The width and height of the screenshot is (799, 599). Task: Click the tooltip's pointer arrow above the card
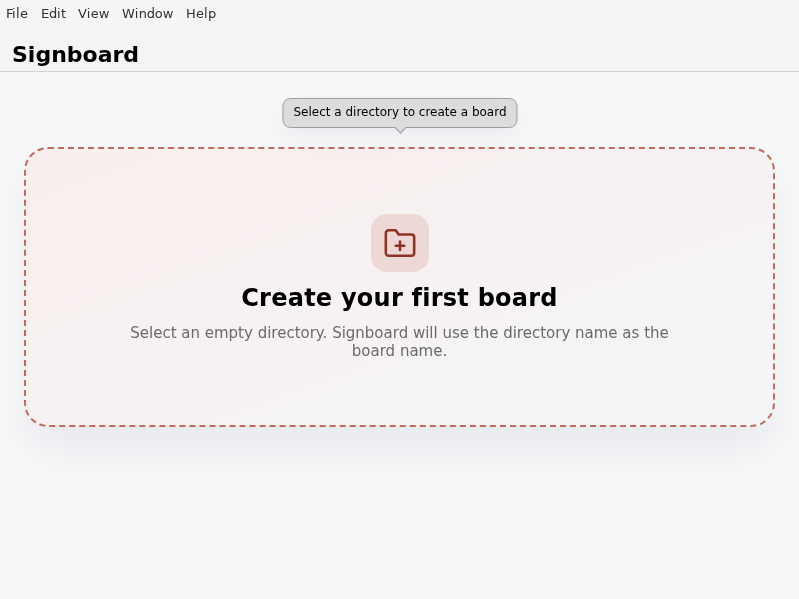(401, 130)
